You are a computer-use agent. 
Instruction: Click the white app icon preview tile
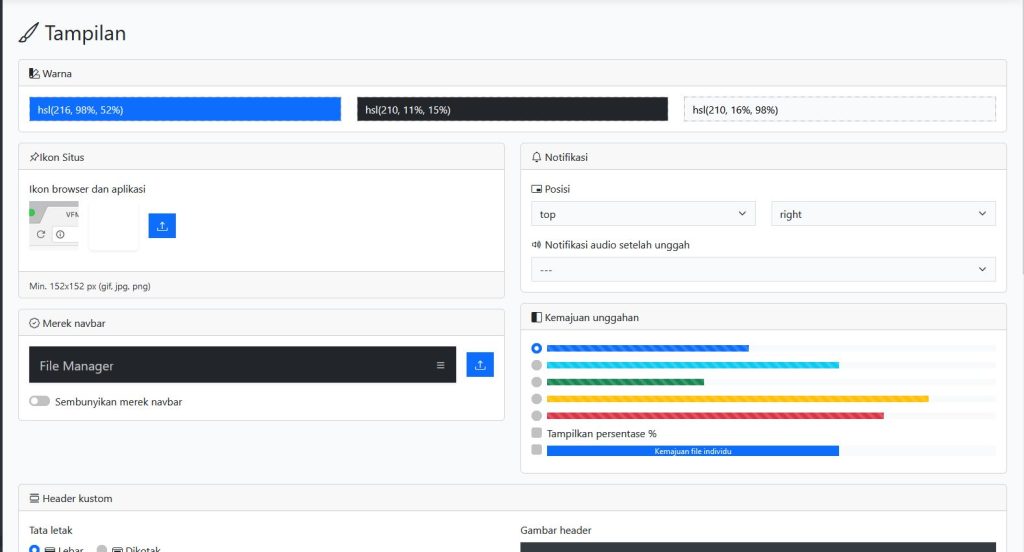click(x=114, y=225)
